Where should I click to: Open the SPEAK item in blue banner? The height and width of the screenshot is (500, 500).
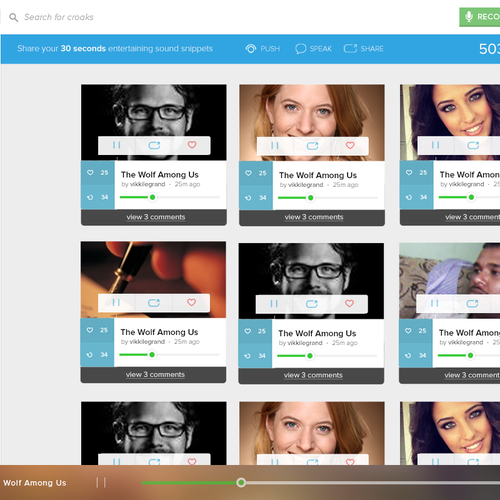pos(313,49)
